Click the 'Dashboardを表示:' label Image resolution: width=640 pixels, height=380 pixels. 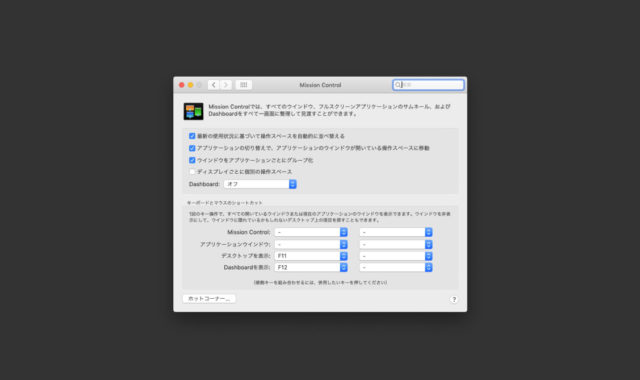247,267
